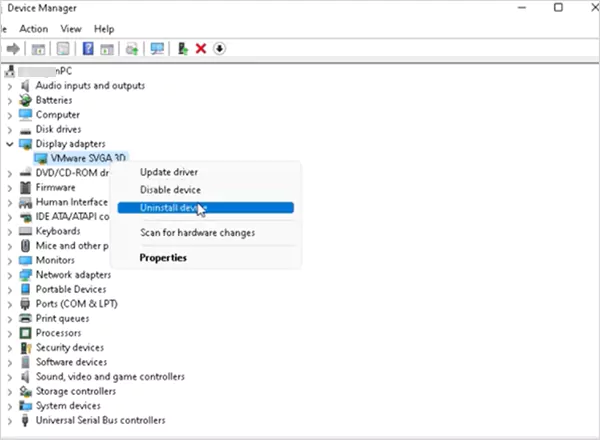Click the computer root node icon
Screen dimensions: 600x440
[10, 71]
